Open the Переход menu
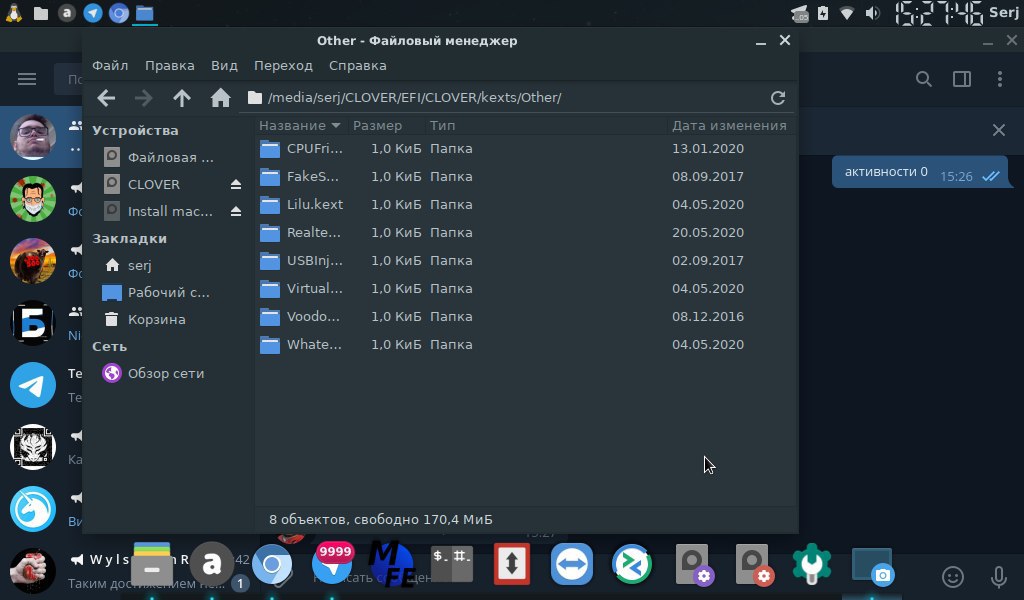The image size is (1024, 600). click(283, 66)
